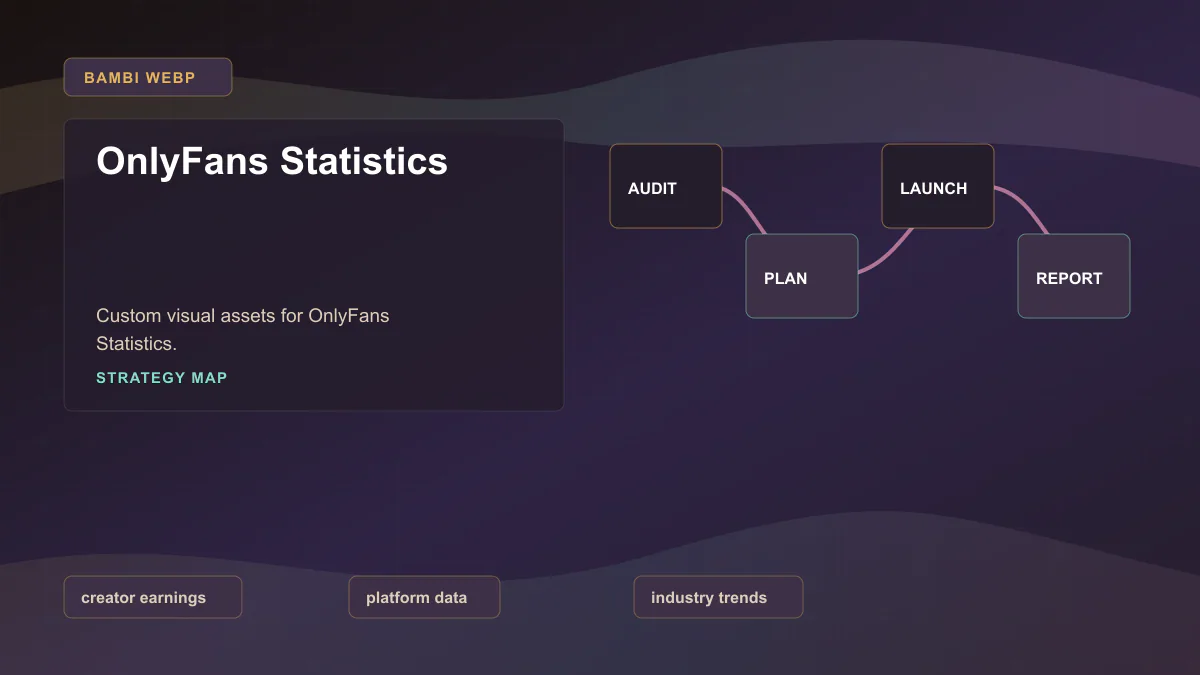This screenshot has height=675, width=1200.
Task: Click the Custom visual assets description text
Action: pyautogui.click(x=243, y=329)
